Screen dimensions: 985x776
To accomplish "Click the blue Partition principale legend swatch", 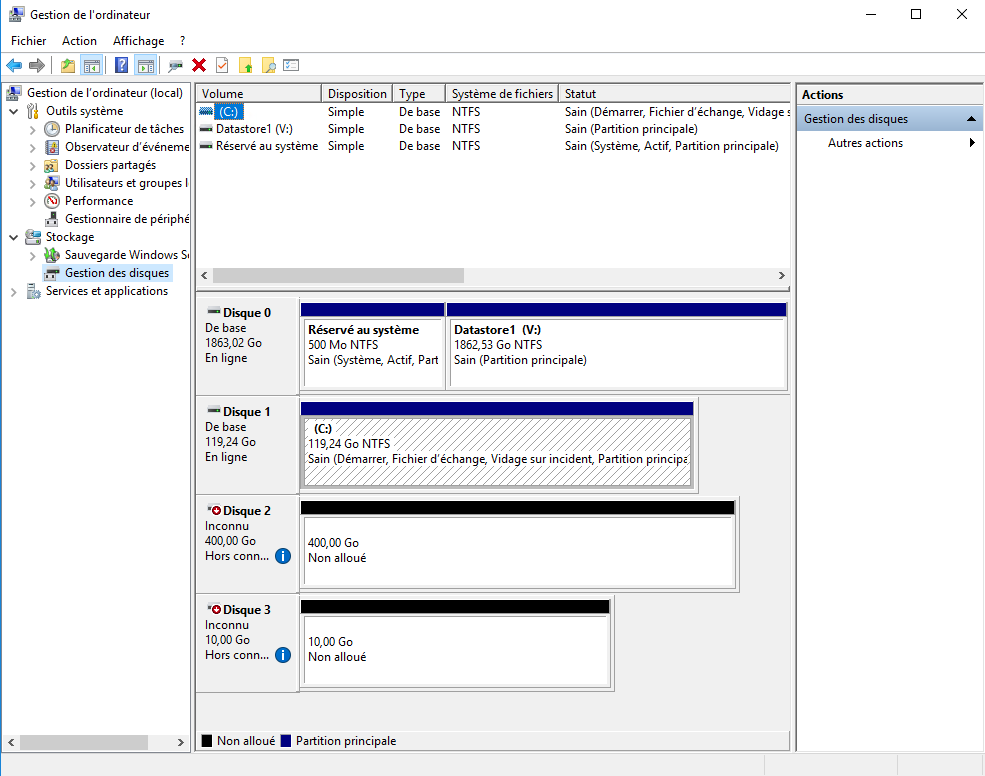I will click(287, 740).
